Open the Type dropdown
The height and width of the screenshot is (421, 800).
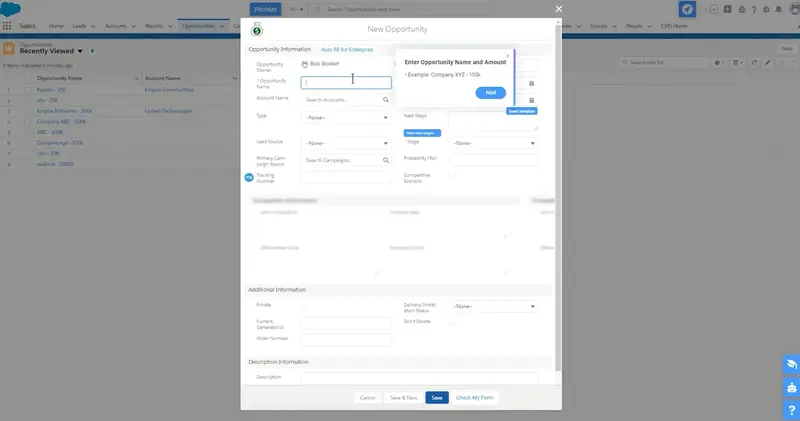[346, 117]
